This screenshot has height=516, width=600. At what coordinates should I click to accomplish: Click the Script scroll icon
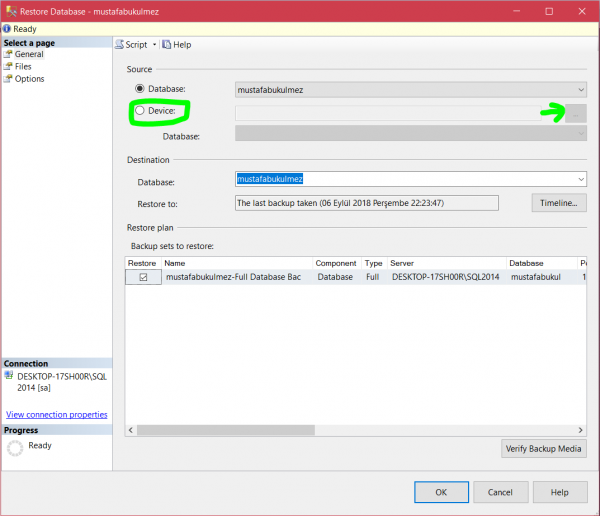(120, 44)
